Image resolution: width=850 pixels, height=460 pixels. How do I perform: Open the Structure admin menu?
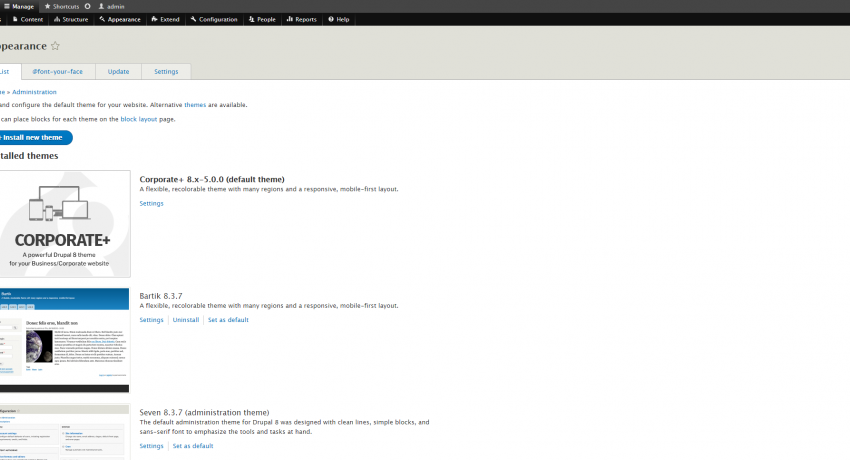coord(71,20)
